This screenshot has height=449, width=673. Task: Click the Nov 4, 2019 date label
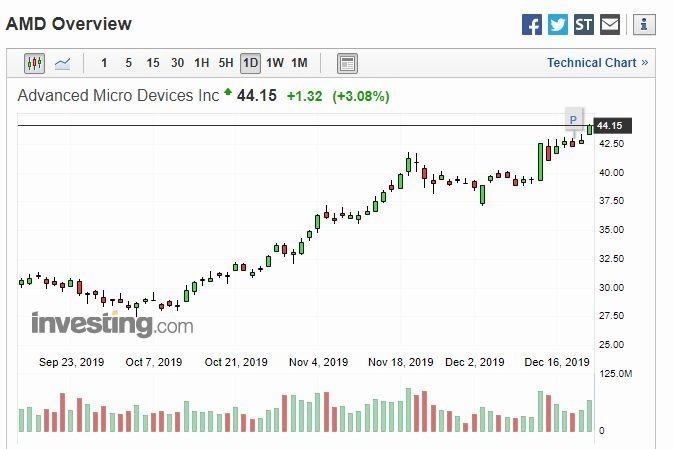point(318,362)
